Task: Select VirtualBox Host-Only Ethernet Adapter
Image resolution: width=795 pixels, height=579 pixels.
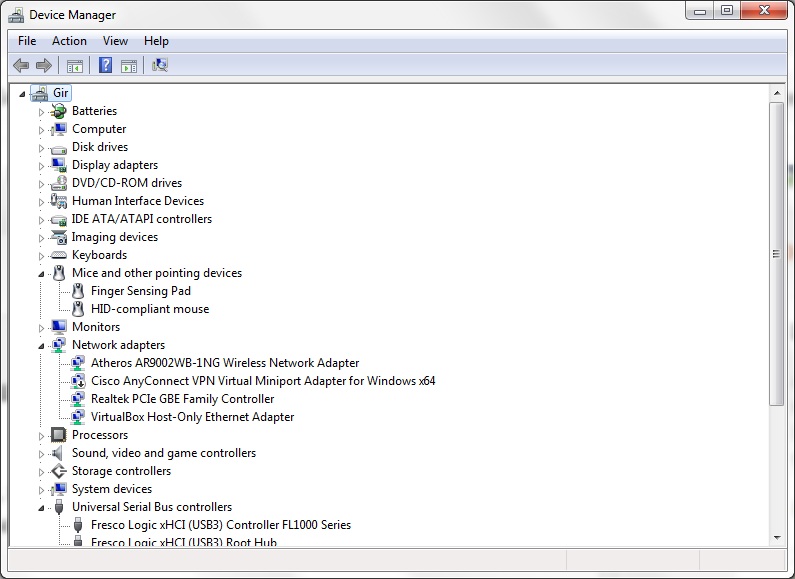Action: tap(192, 417)
